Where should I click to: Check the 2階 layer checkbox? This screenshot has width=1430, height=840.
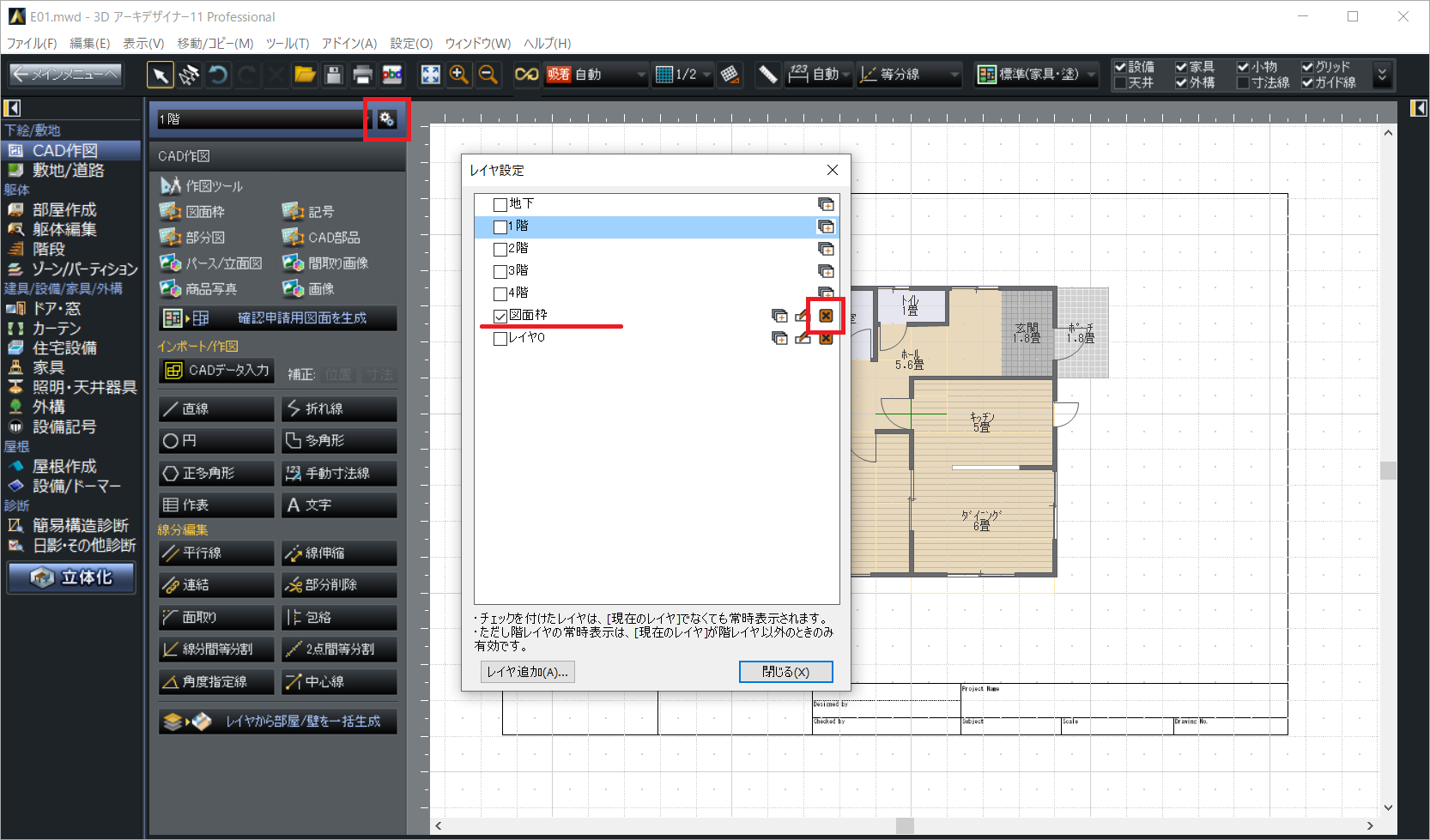pos(500,249)
